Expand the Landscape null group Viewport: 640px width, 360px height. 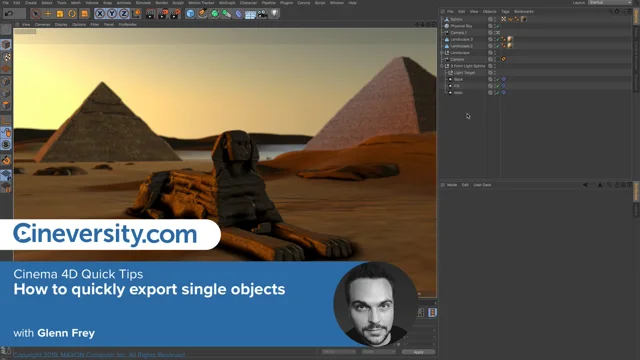tap(442, 53)
